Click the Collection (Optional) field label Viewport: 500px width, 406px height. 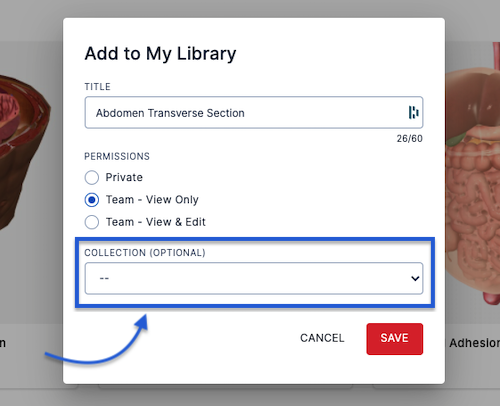(145, 253)
